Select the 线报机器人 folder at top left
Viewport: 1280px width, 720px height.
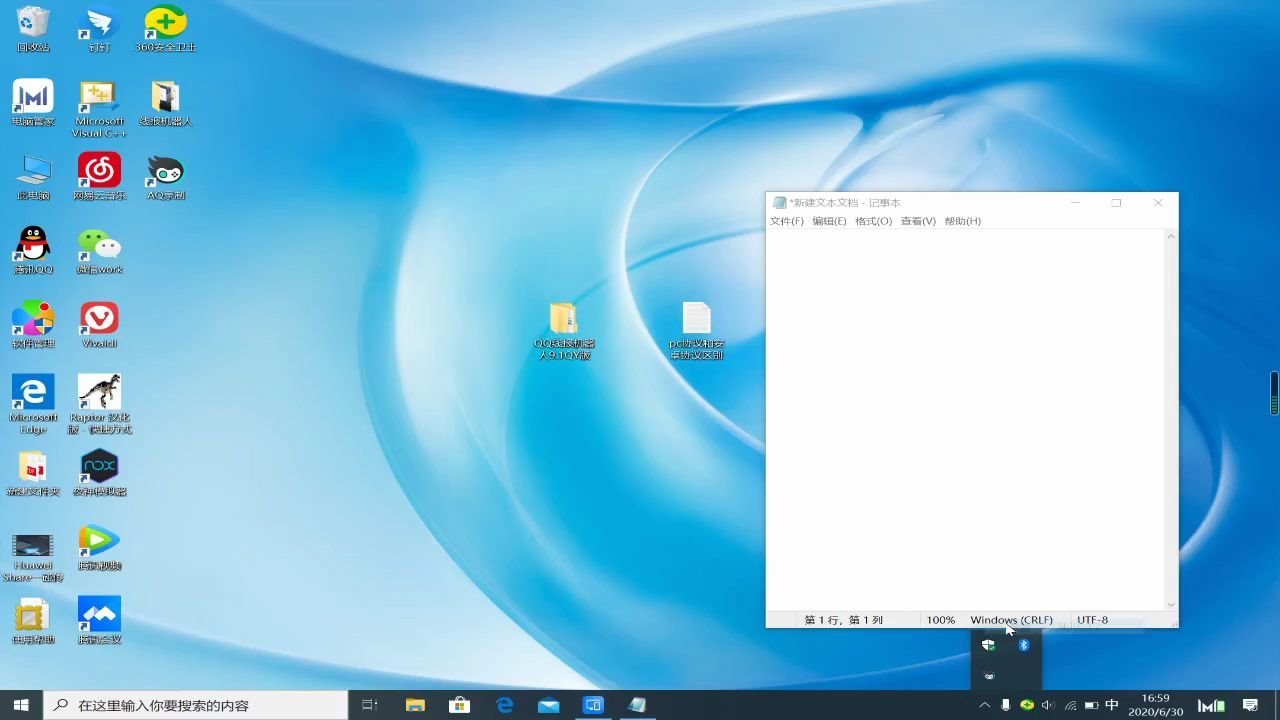click(x=165, y=103)
